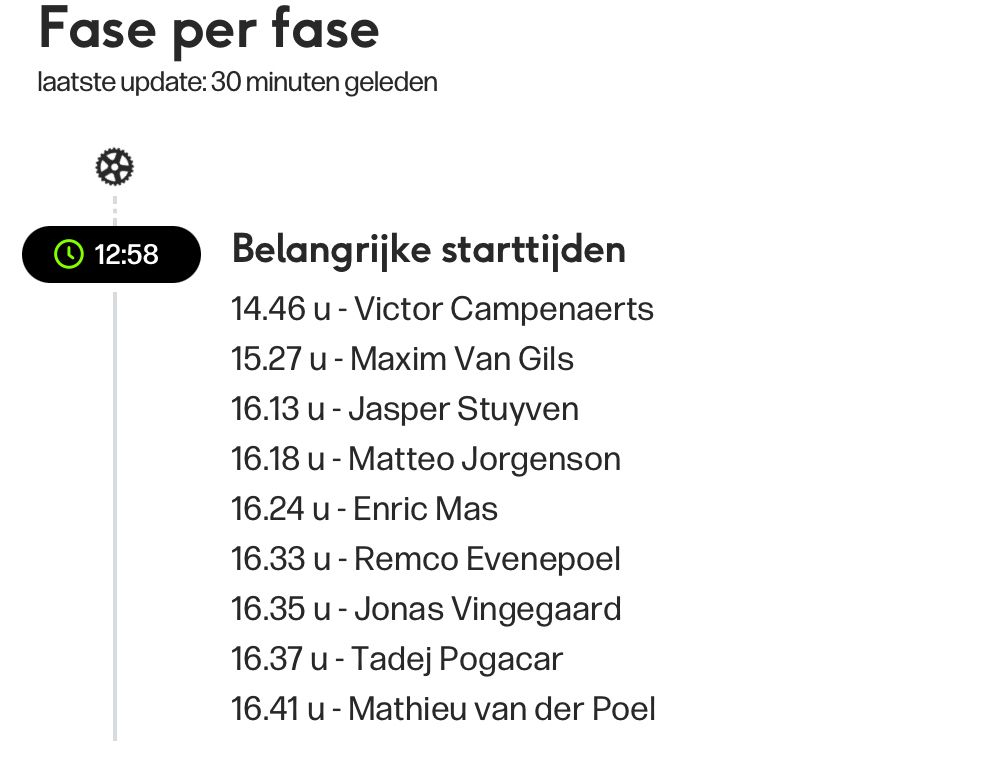
Task: Select the Jonas Vingegaard line
Action: click(426, 609)
